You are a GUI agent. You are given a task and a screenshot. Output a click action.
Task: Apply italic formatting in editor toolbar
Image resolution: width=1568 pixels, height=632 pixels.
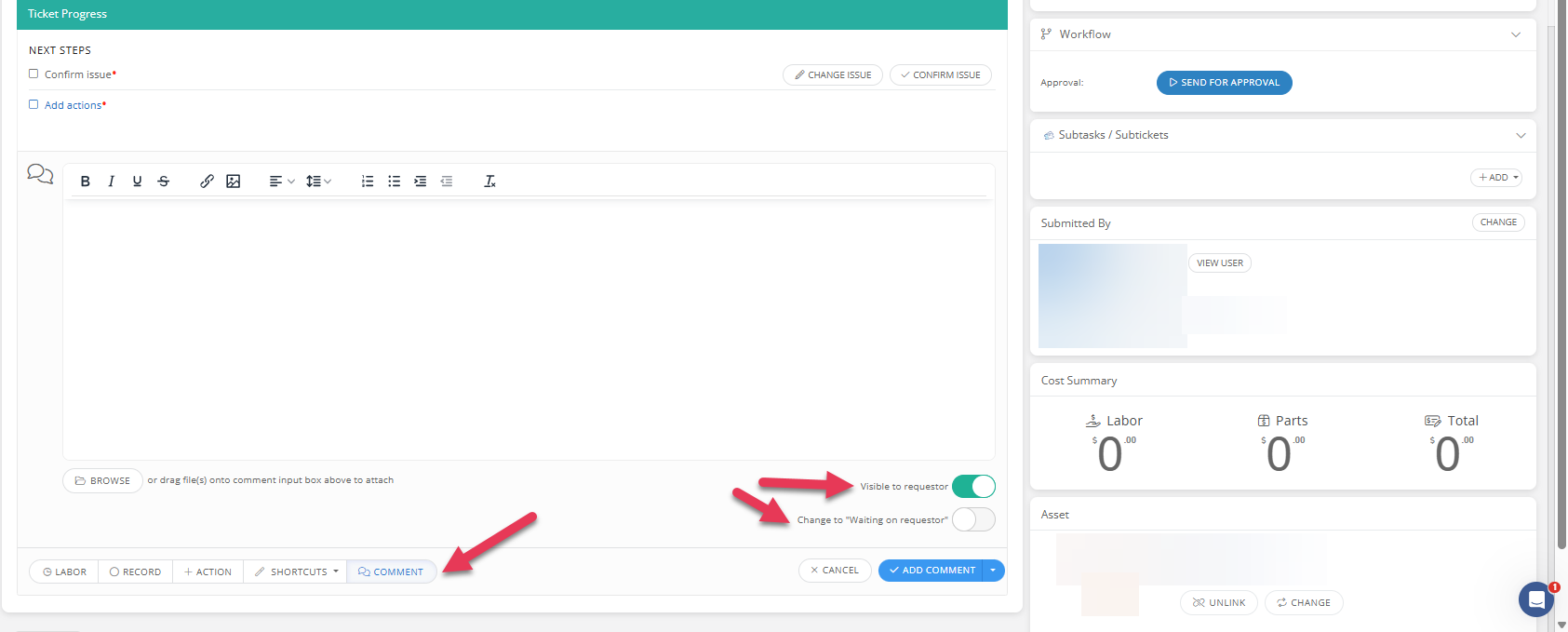tap(112, 182)
